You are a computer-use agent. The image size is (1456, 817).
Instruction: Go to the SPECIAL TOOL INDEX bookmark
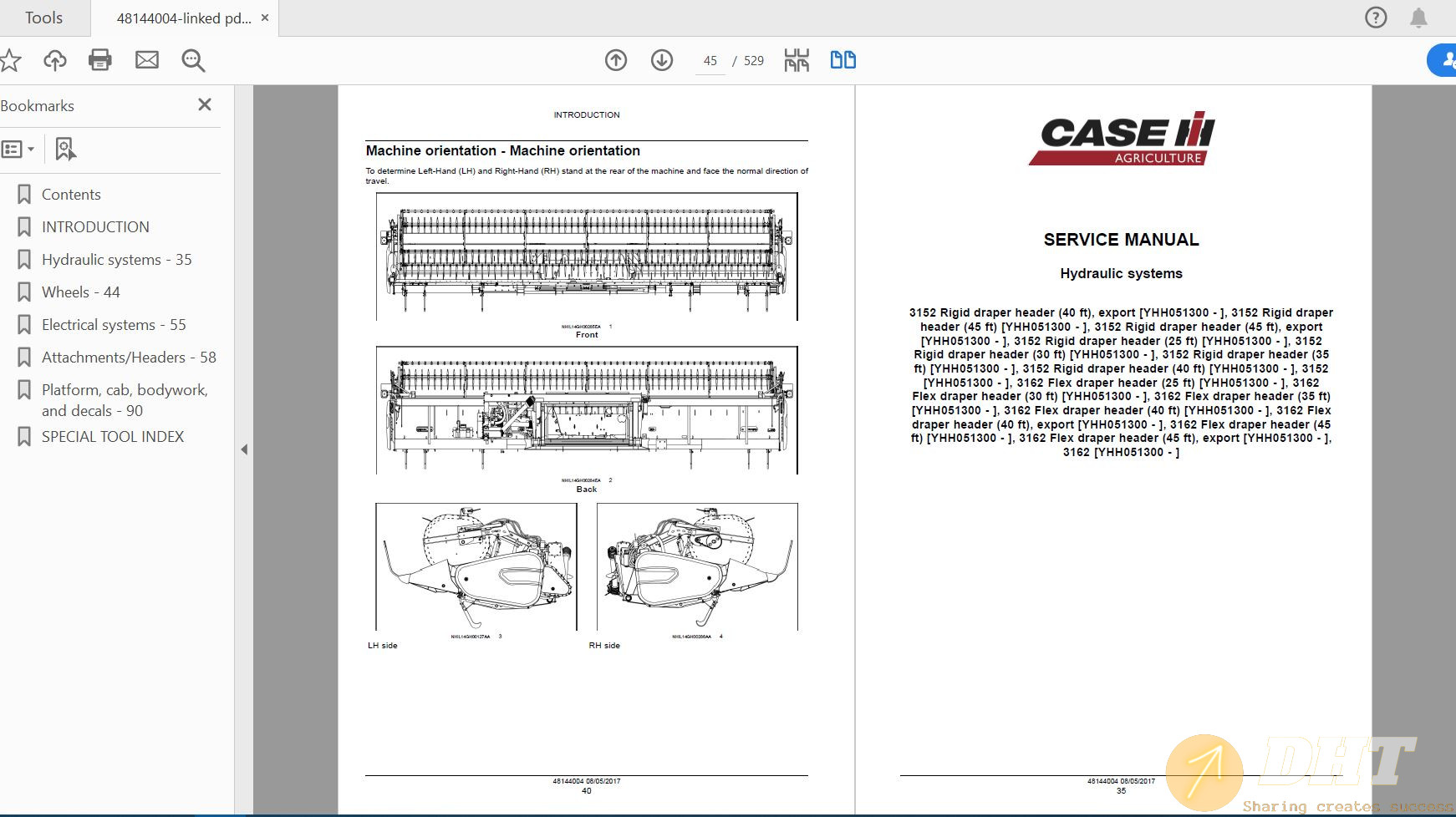pyautogui.click(x=113, y=436)
